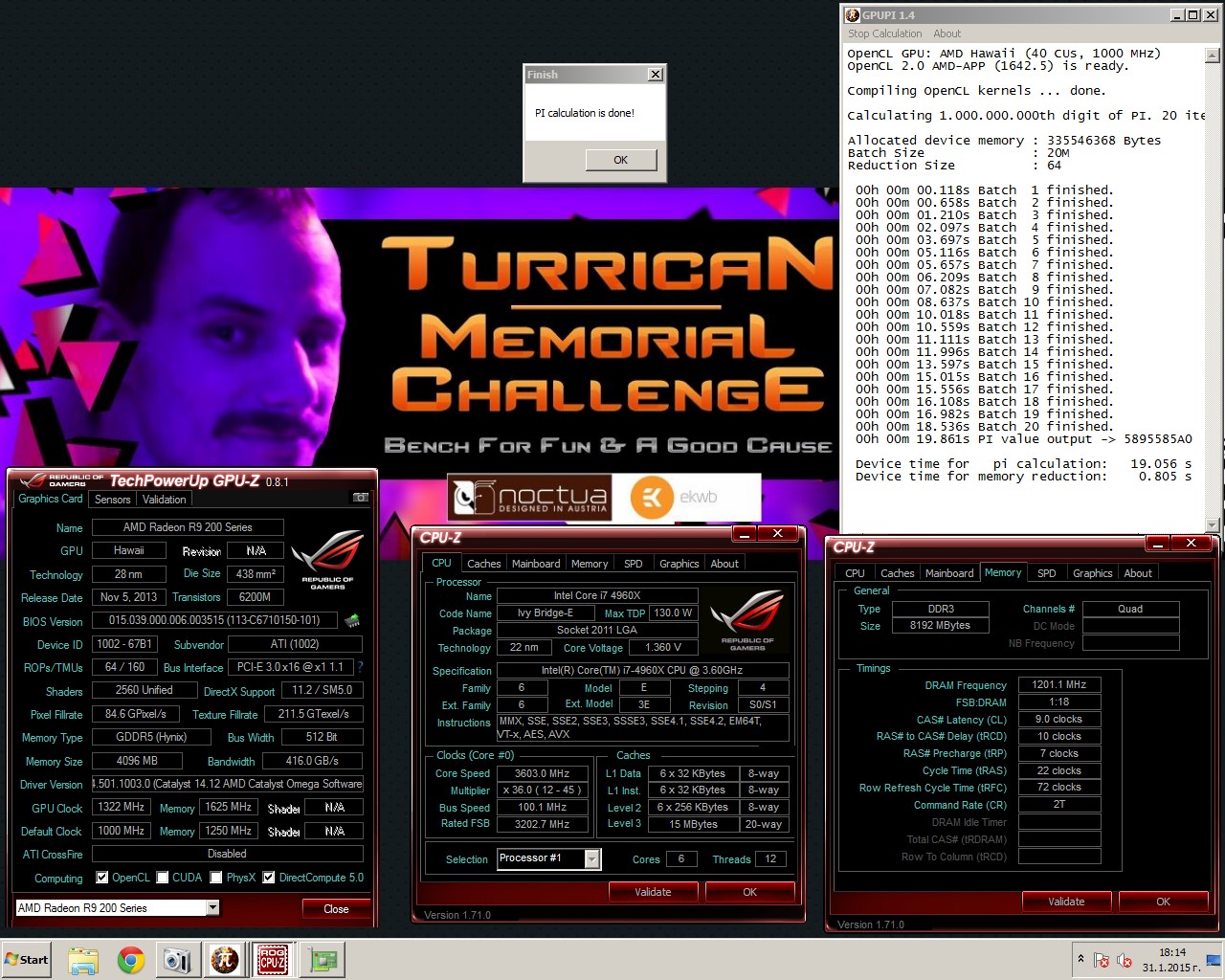Viewport: 1225px width, 980px height.
Task: Open the About menu in GPUPI
Action: pyautogui.click(x=947, y=33)
